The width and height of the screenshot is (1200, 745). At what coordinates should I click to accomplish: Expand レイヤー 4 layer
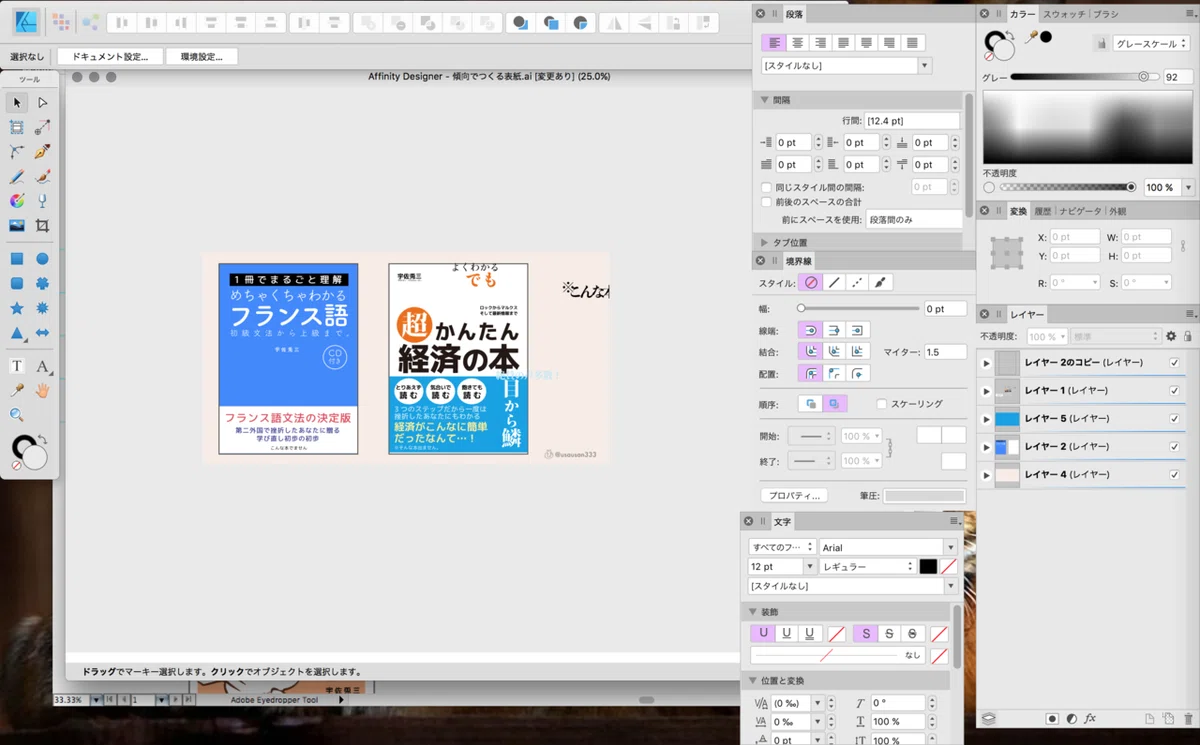click(987, 475)
